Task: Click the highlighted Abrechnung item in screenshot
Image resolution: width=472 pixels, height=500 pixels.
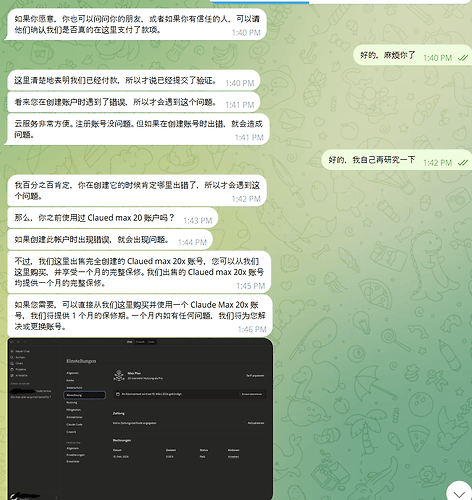Action: coord(85,395)
